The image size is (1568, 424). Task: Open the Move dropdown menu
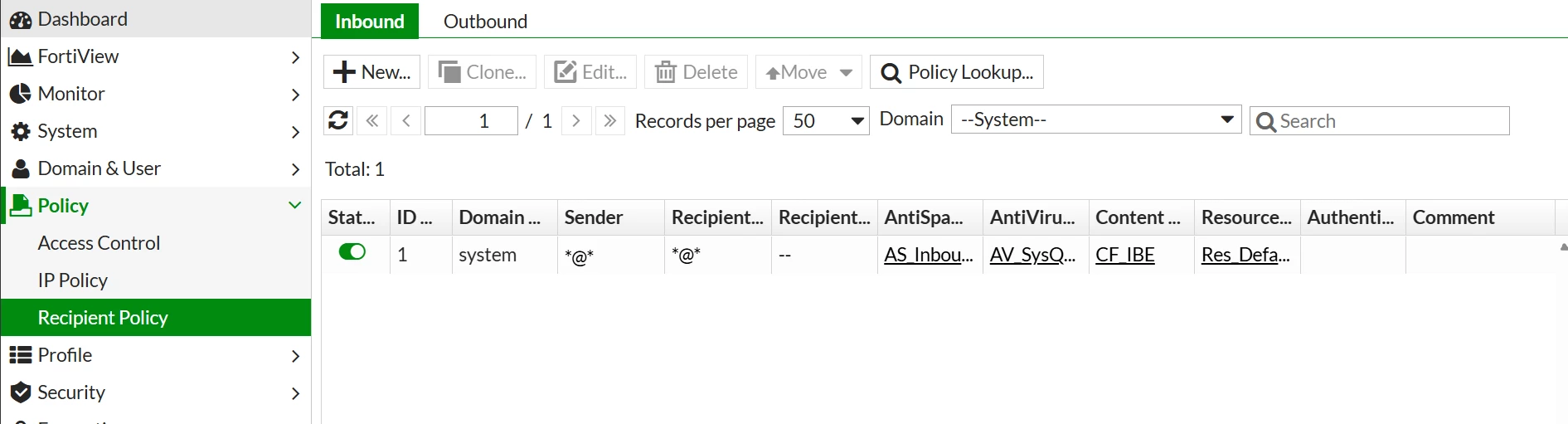[x=846, y=72]
